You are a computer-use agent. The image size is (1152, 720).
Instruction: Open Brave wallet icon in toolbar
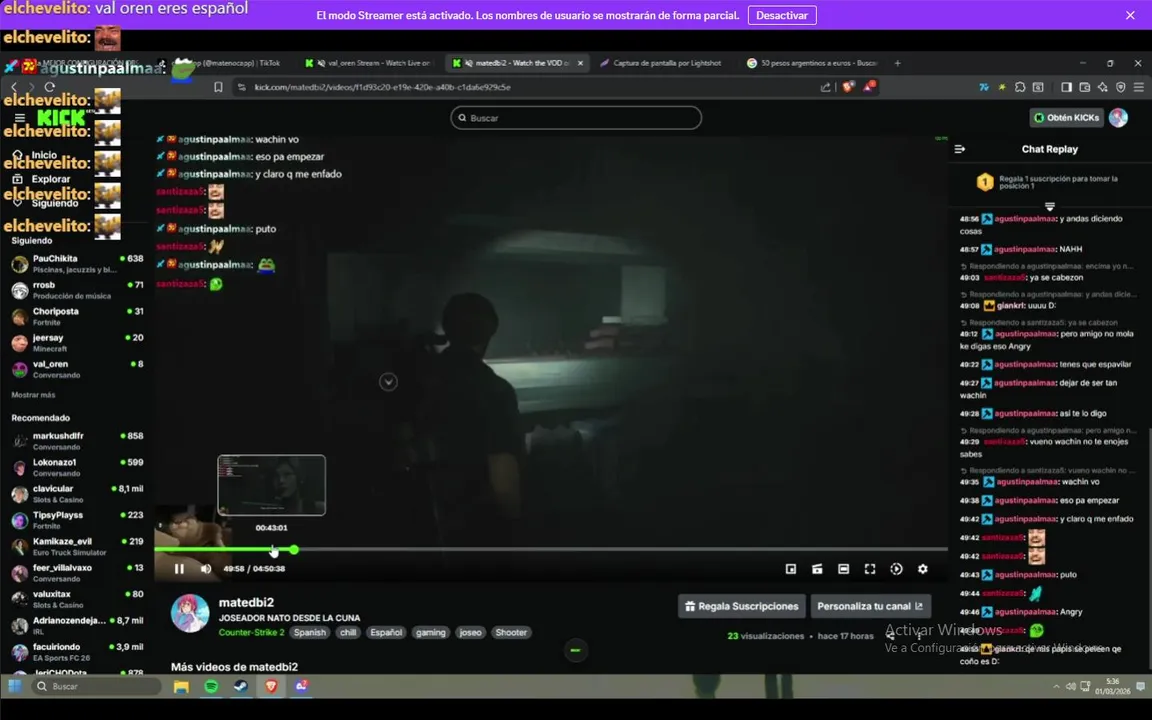click(1084, 87)
